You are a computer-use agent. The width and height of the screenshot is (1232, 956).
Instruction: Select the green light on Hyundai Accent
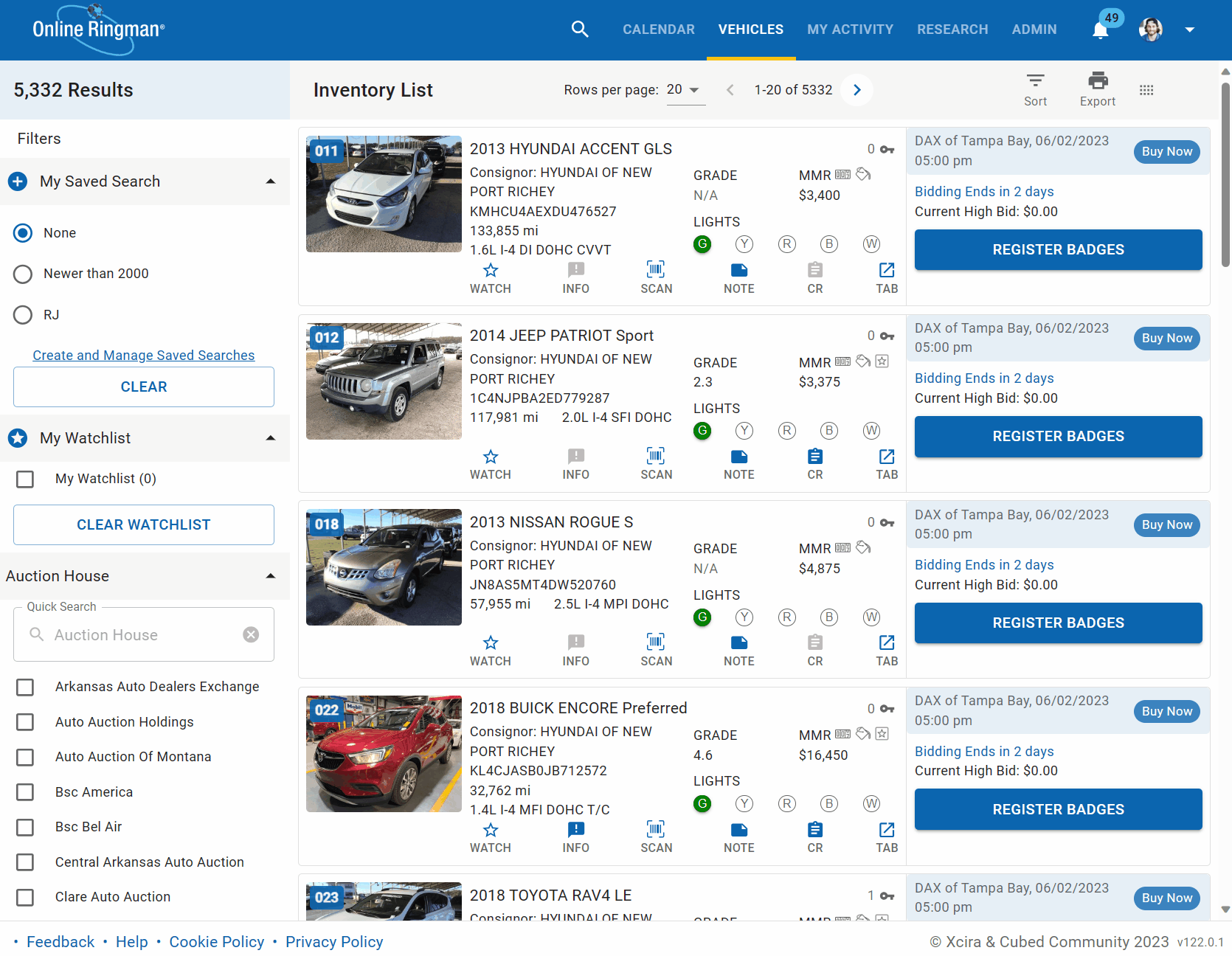(x=702, y=244)
